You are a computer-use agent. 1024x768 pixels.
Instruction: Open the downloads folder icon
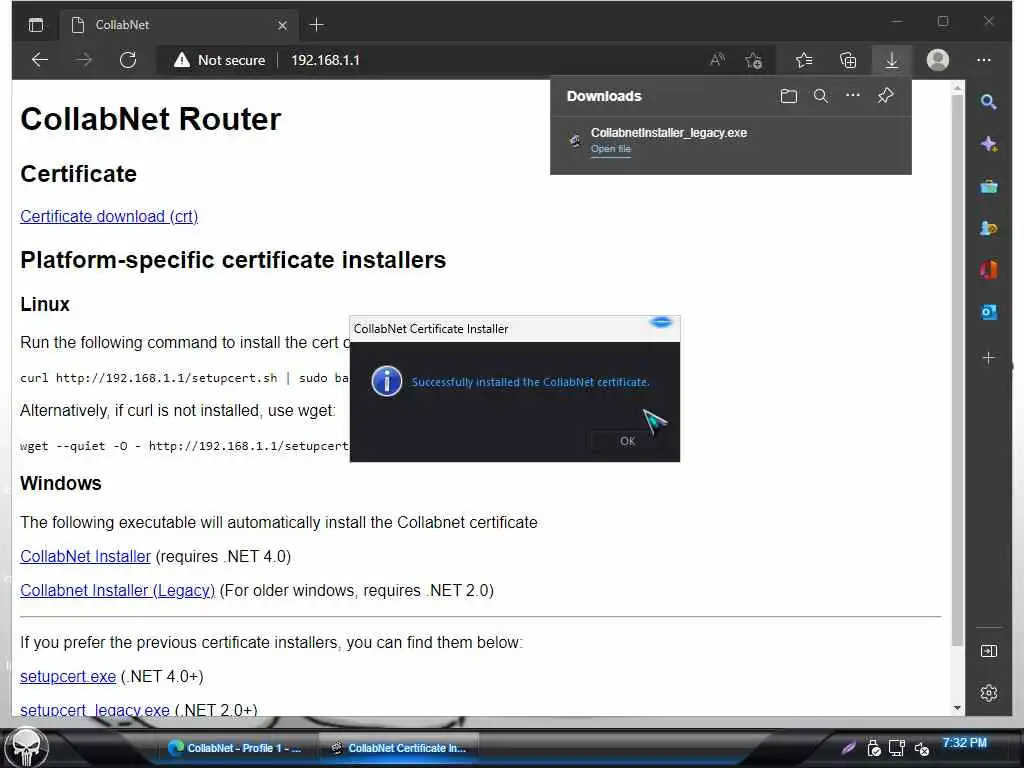click(x=788, y=96)
